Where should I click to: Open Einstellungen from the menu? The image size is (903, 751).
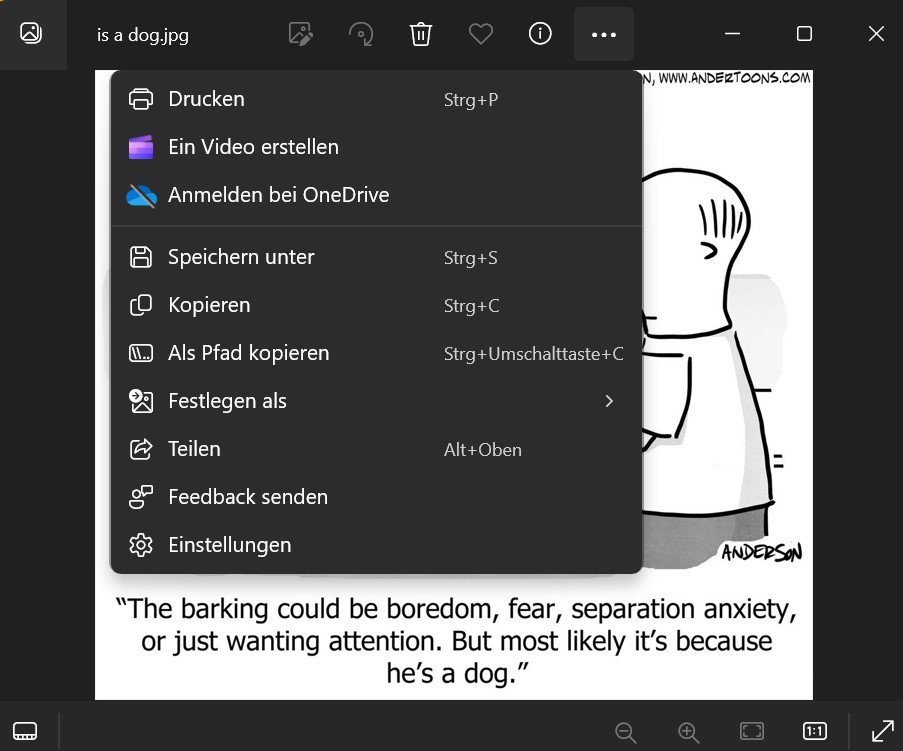377,545
